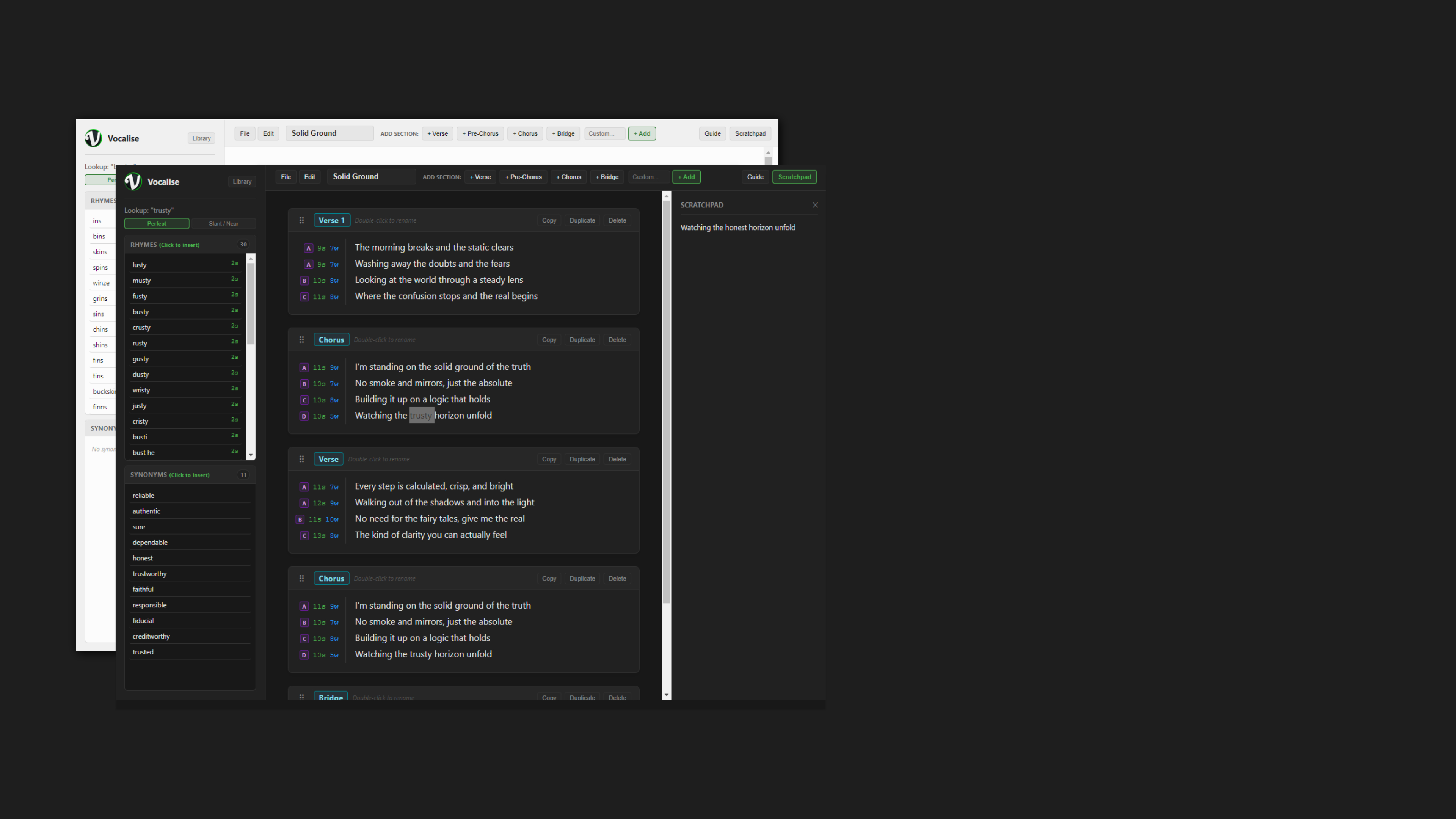This screenshot has height=819, width=1456.
Task: Click the rhymes list scrollbar thumb
Action: point(251,303)
